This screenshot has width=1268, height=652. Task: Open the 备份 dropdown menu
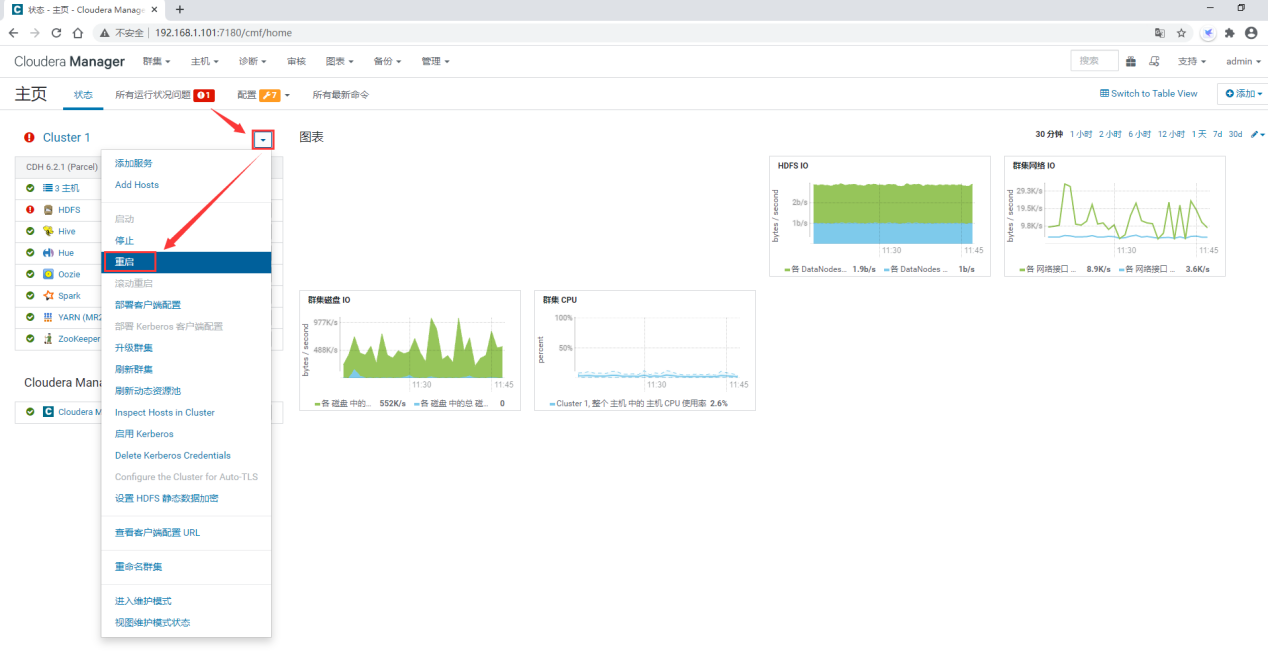click(387, 61)
